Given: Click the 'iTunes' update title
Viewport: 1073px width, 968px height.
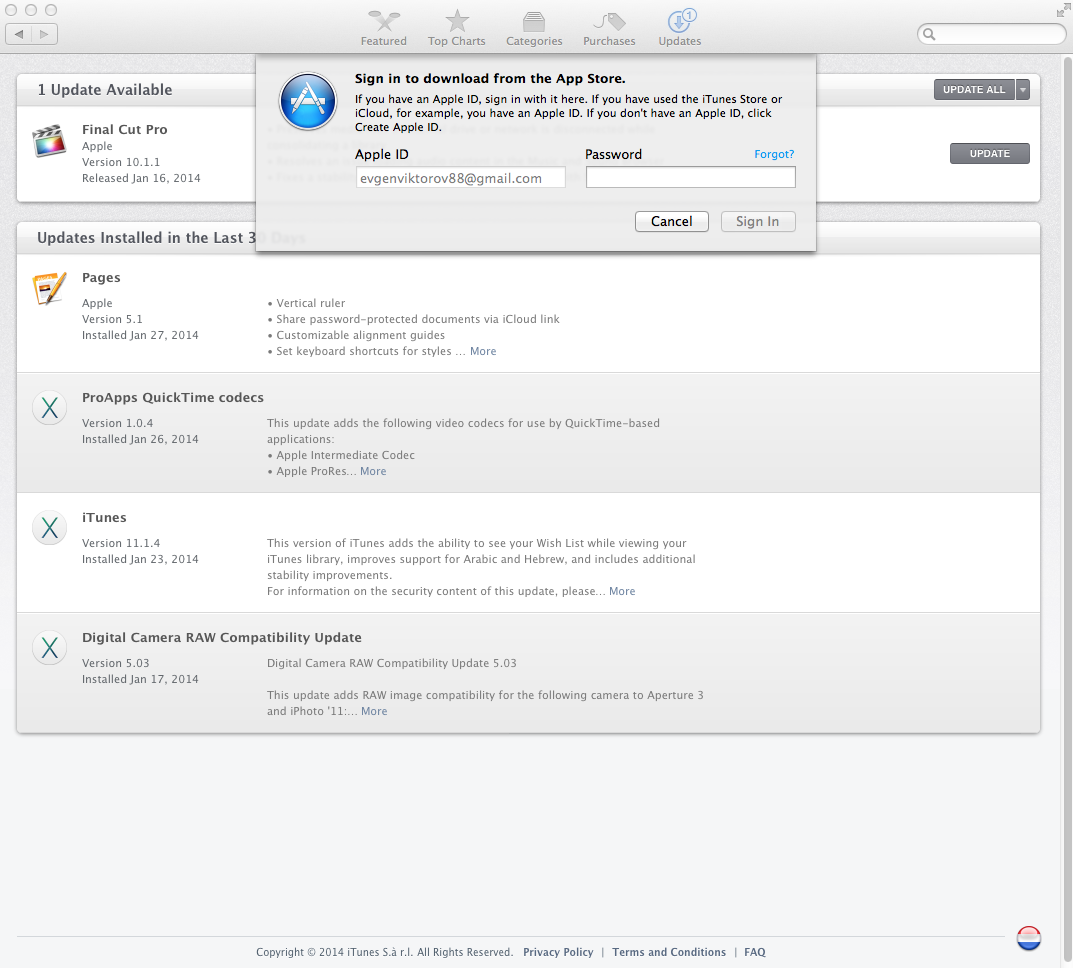Looking at the screenshot, I should 104,517.
